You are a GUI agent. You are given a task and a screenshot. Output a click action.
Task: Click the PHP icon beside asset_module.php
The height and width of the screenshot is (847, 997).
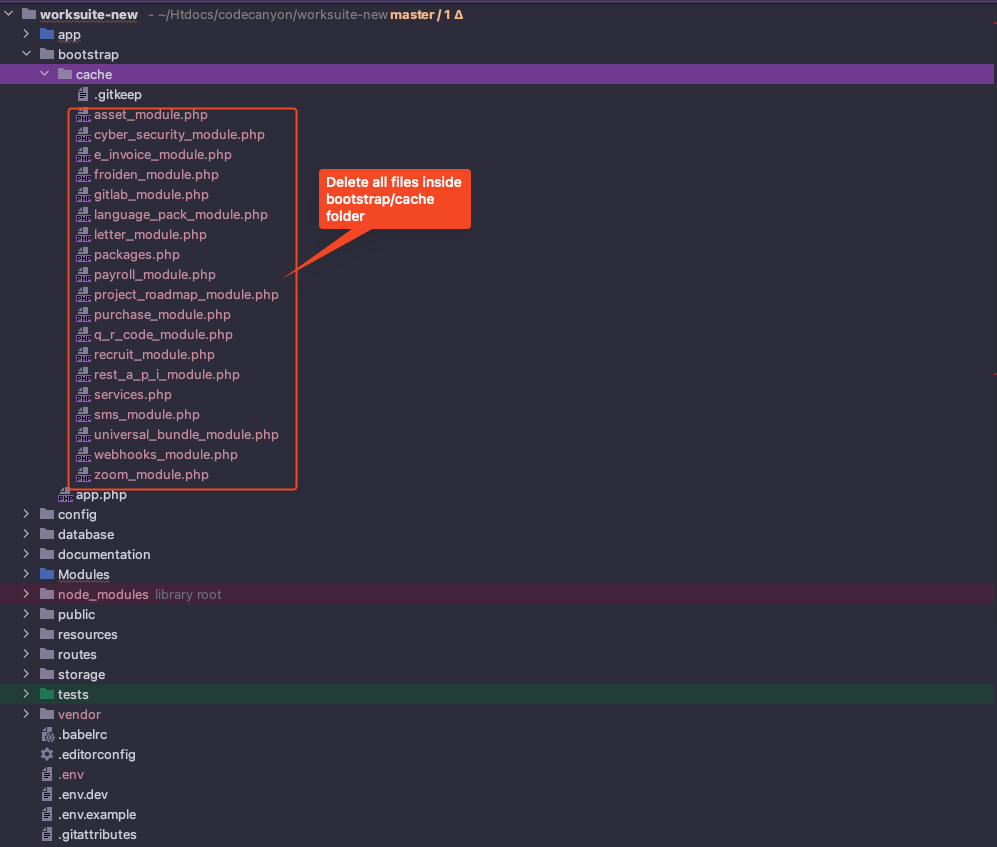point(83,116)
